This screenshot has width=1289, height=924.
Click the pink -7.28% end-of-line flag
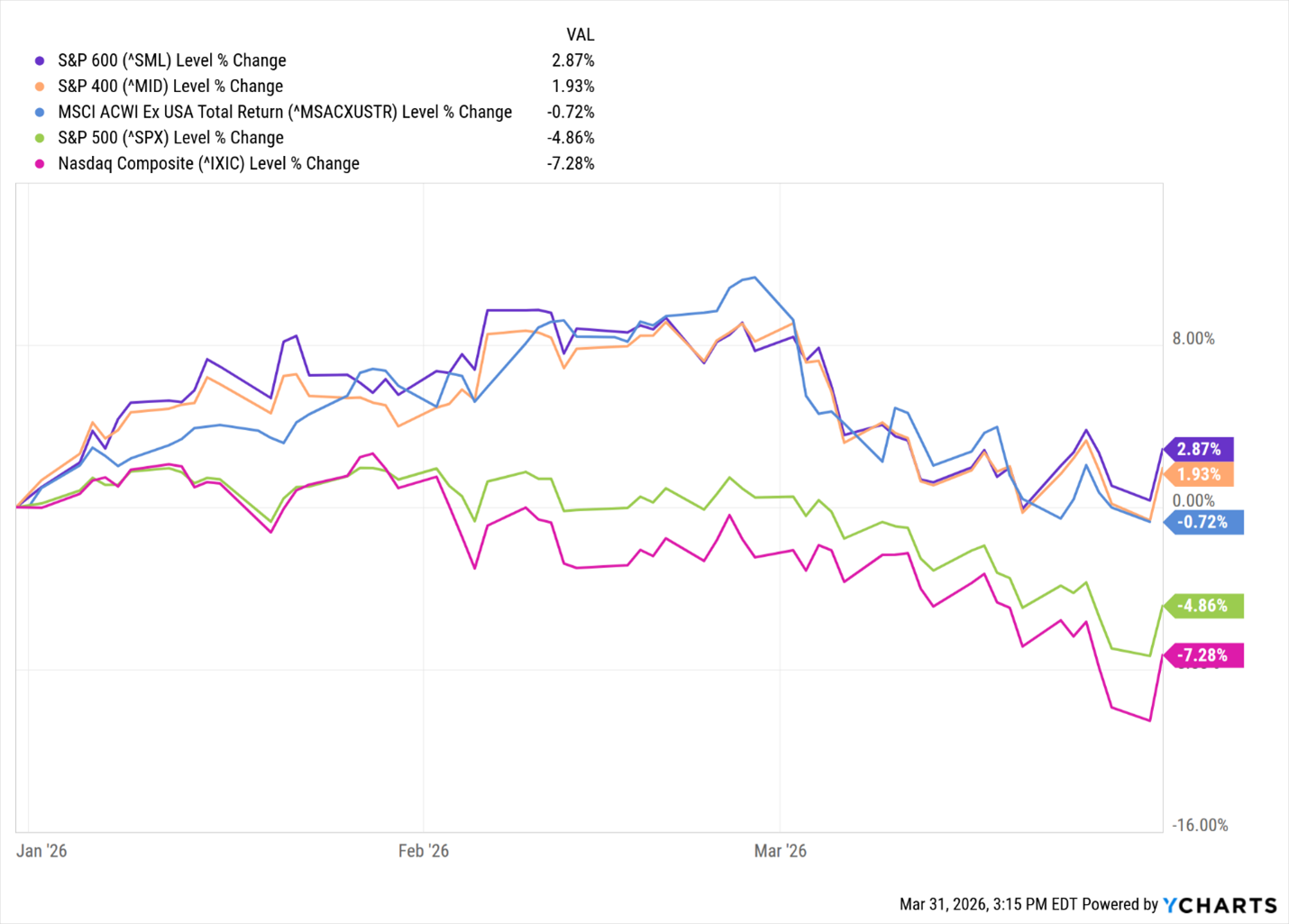(x=1203, y=655)
